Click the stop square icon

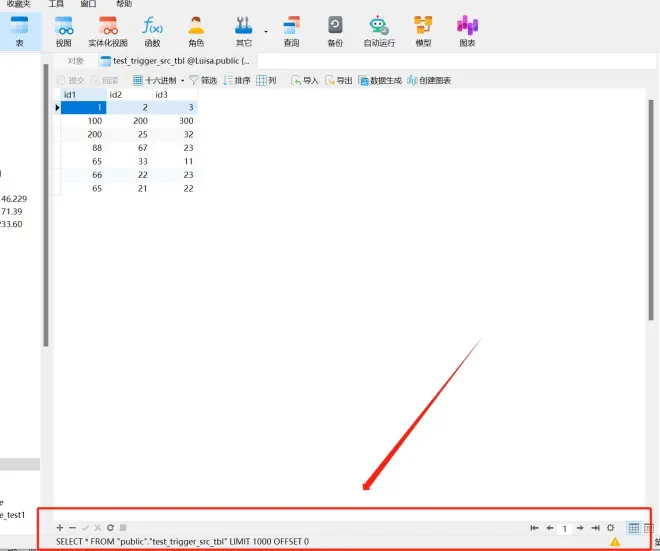123,527
